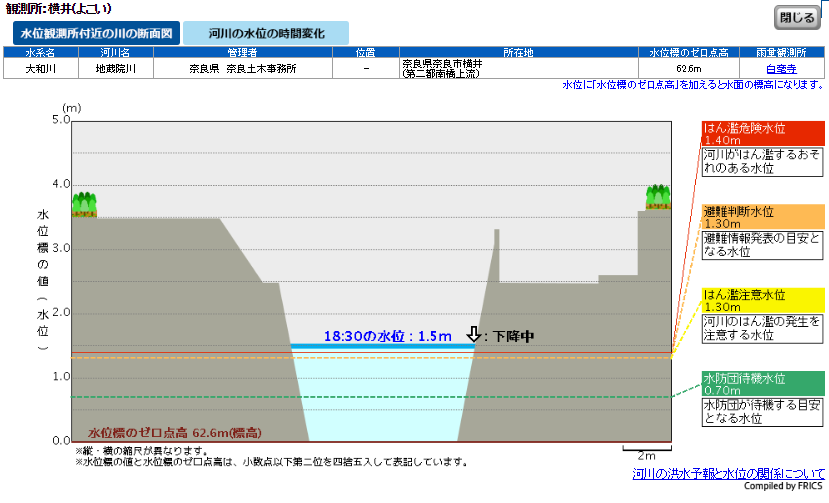Switch to 河川の水位の時間変化 tab
This screenshot has width=829, height=503.
click(266, 33)
